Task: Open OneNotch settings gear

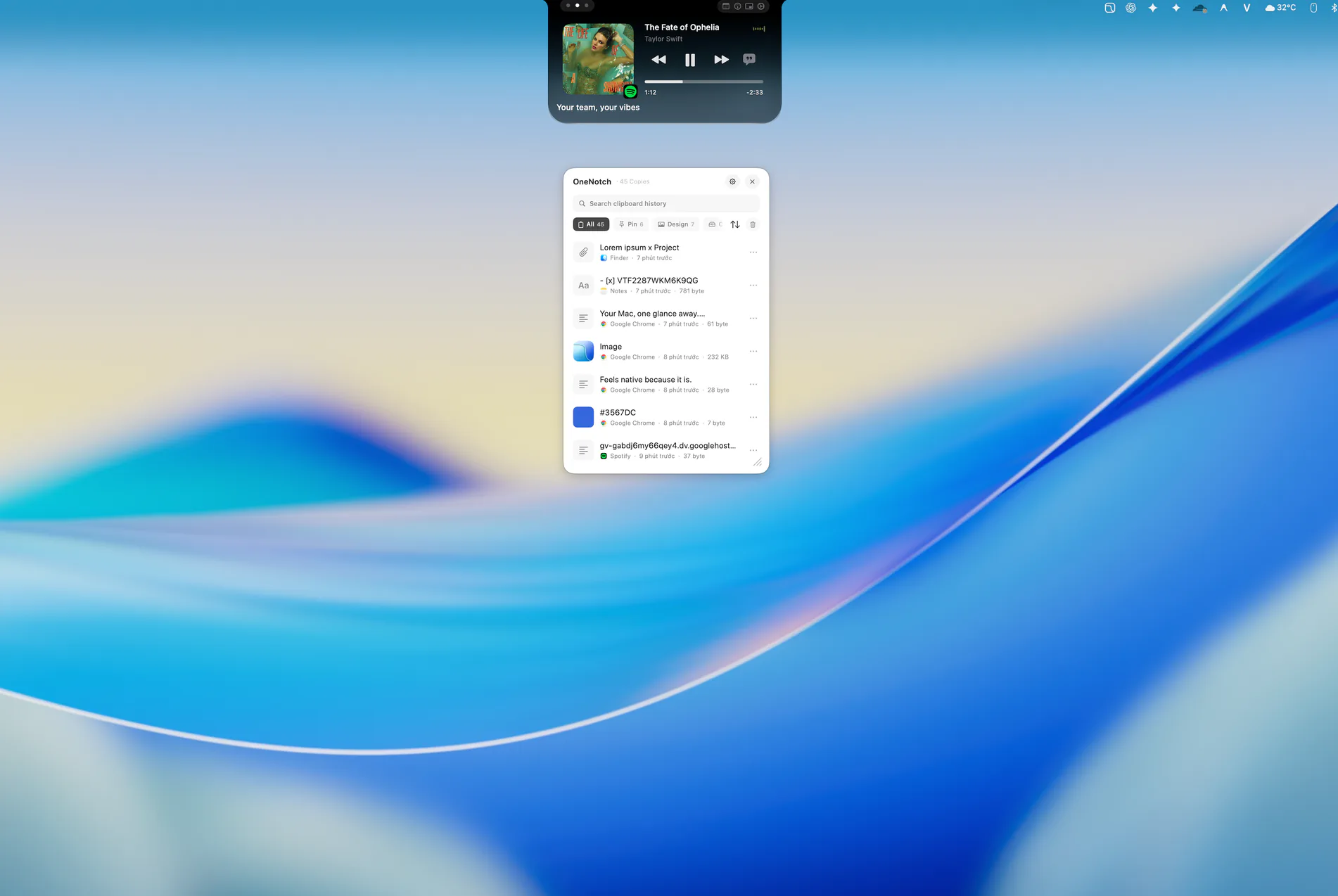Action: click(x=732, y=181)
